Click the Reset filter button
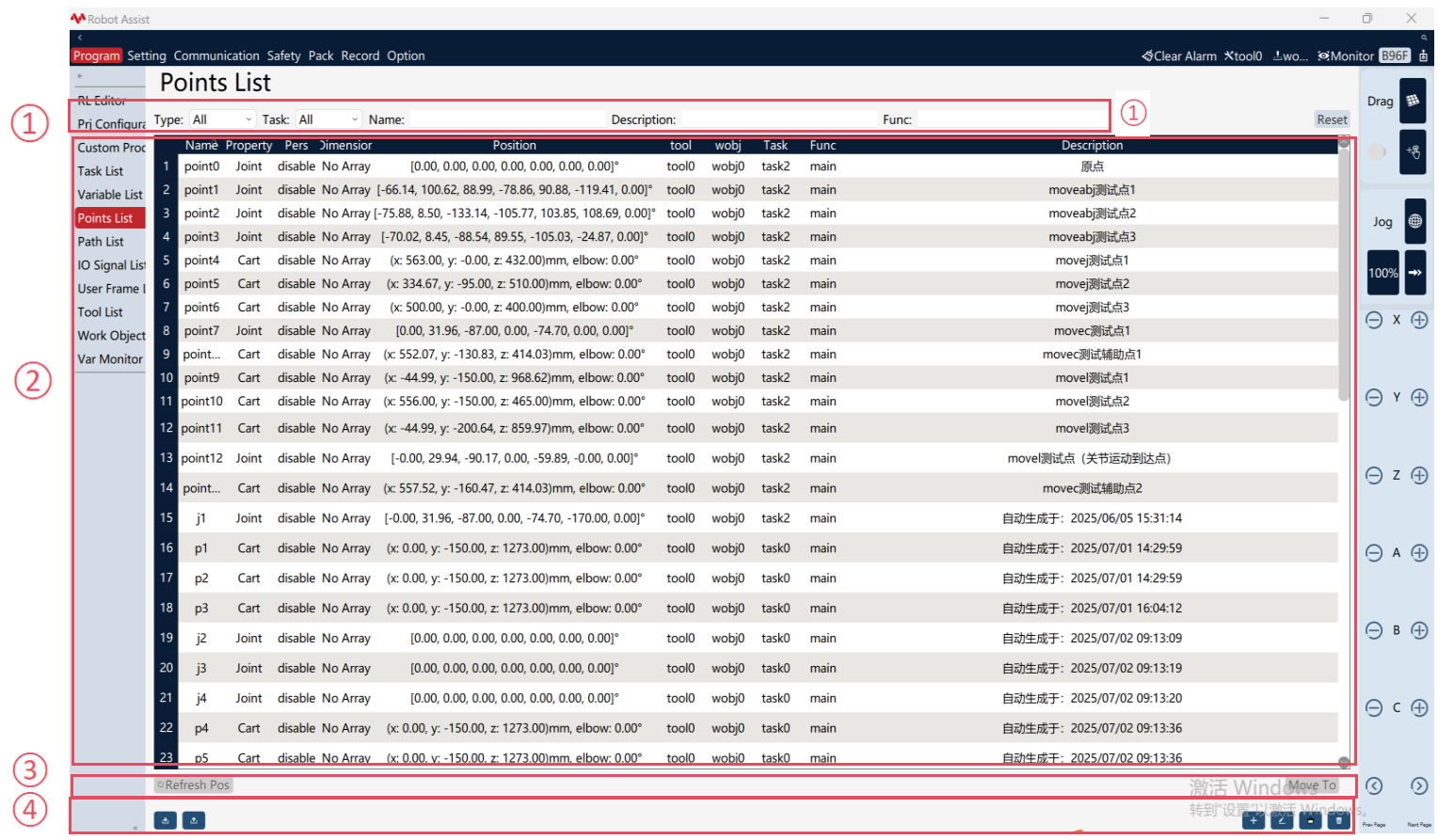Image resolution: width=1438 pixels, height=840 pixels. (x=1332, y=119)
